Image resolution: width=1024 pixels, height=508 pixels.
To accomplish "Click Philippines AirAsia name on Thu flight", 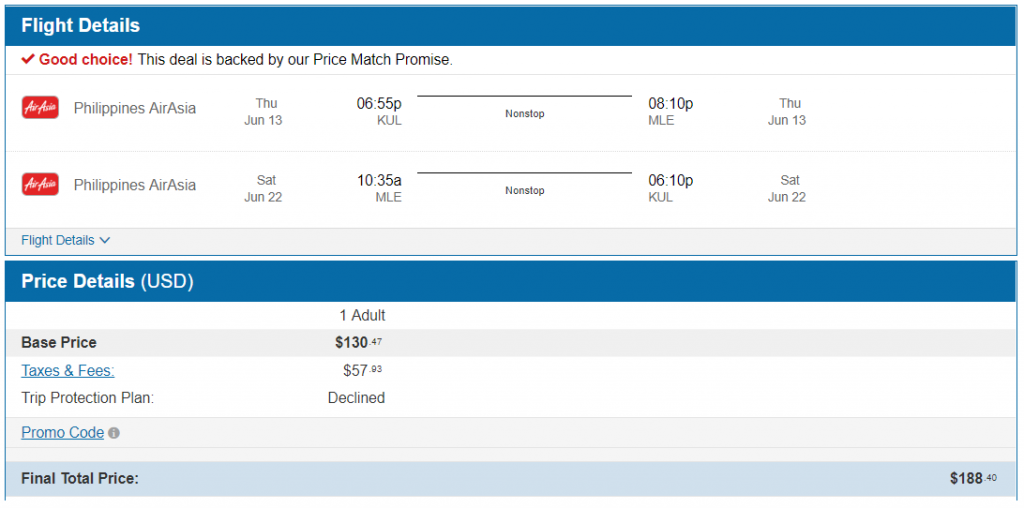I will pos(135,108).
